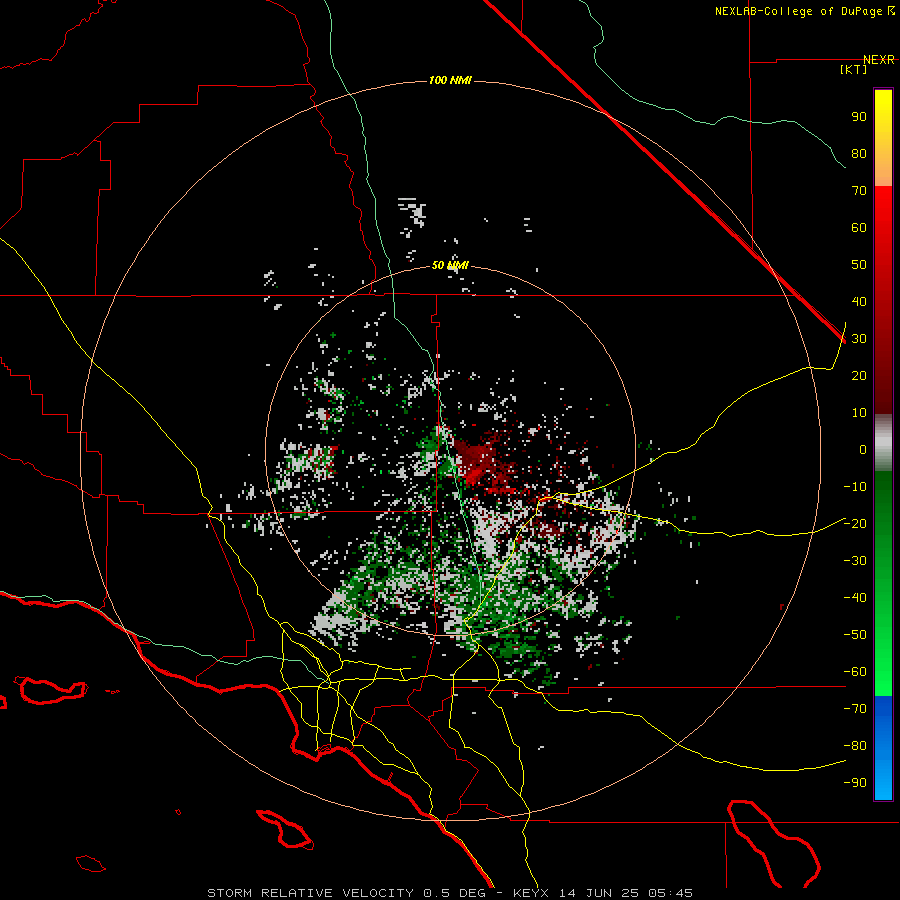
Task: Click the -70 value on velocity scale
Action: (x=855, y=709)
